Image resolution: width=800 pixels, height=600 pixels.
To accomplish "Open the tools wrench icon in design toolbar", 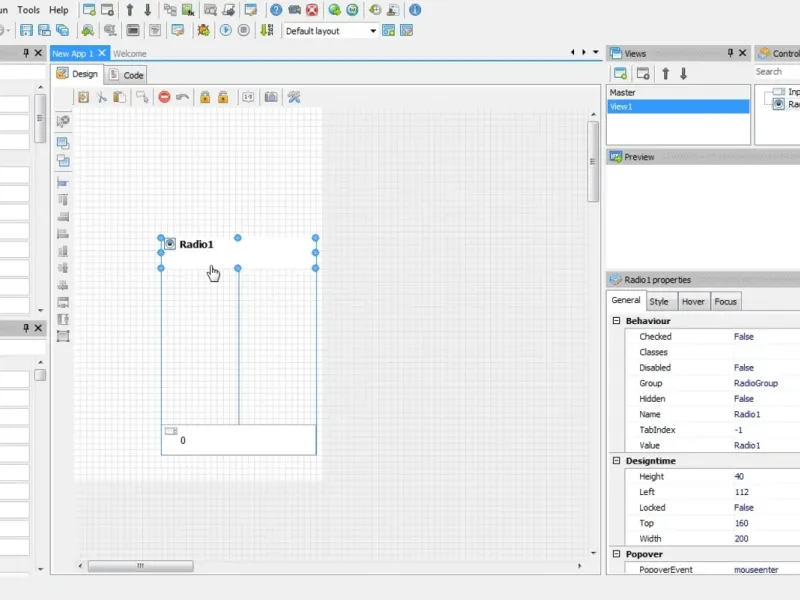I will point(294,97).
